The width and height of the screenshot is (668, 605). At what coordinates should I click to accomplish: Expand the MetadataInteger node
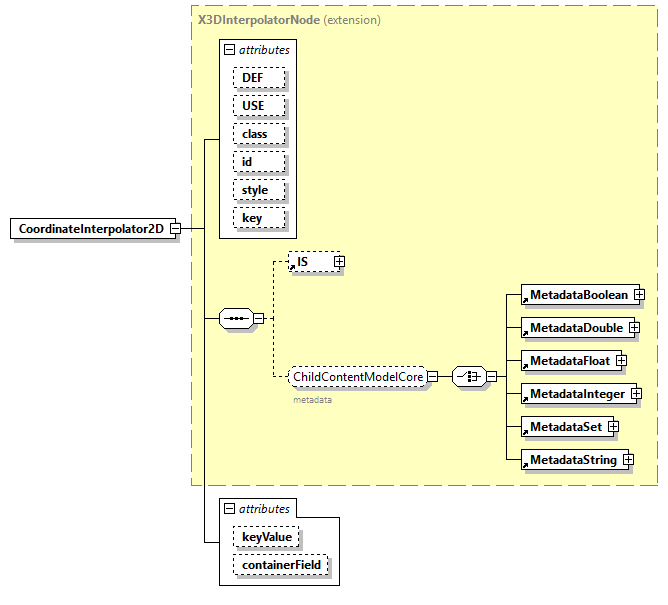pos(635,394)
